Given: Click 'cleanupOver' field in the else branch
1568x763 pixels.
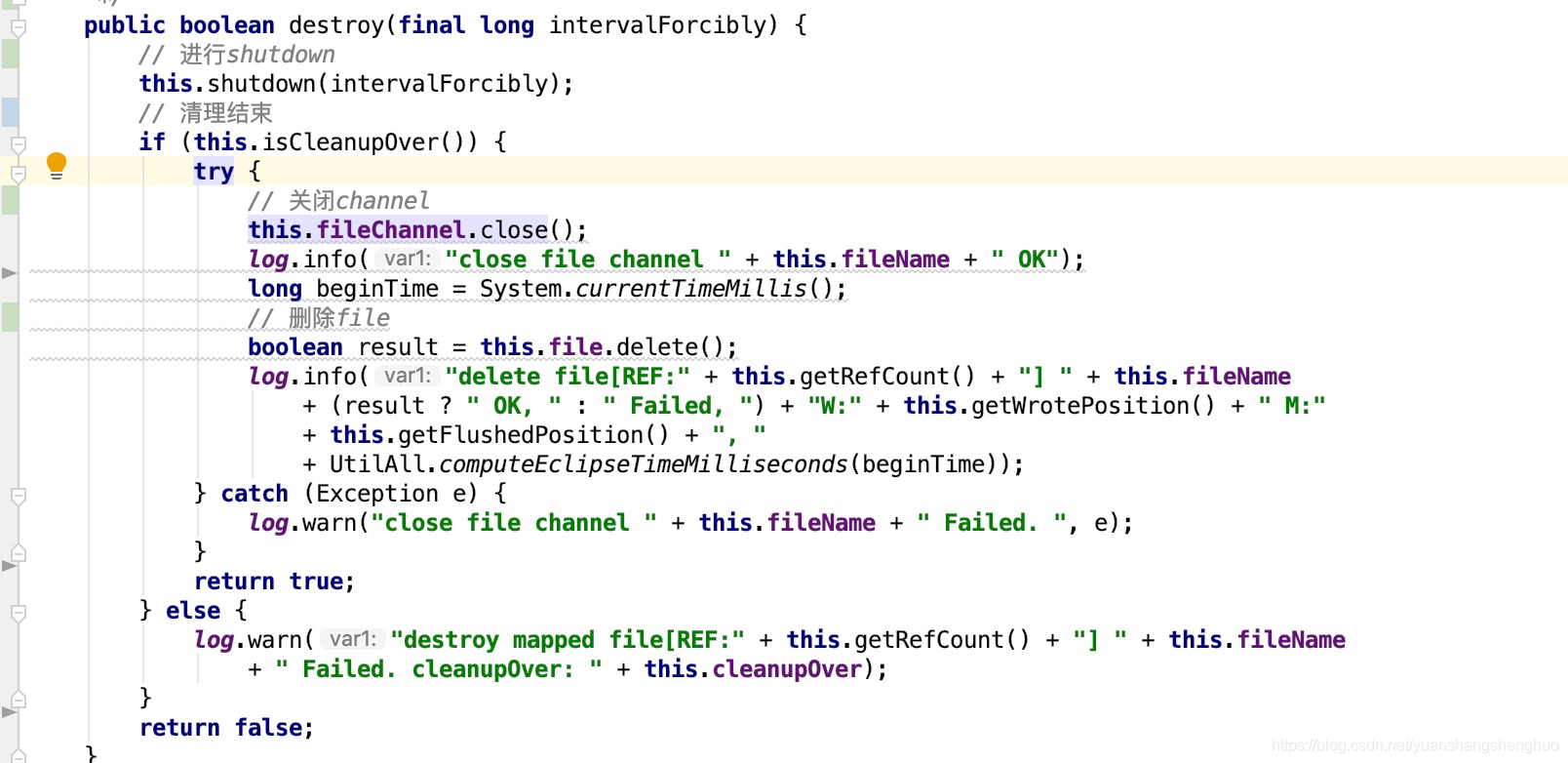Looking at the screenshot, I should [x=787, y=669].
